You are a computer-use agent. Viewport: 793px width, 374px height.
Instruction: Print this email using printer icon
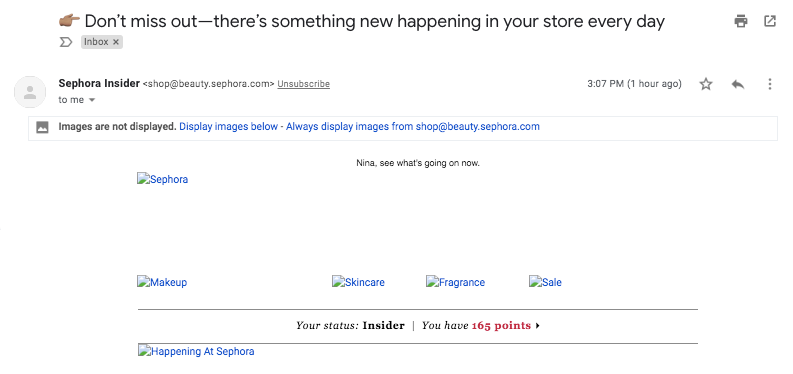[741, 21]
